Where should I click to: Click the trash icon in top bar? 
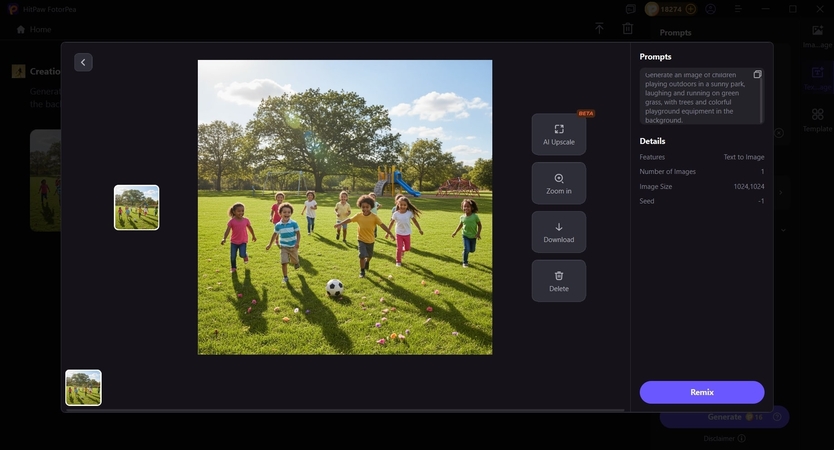pos(628,29)
